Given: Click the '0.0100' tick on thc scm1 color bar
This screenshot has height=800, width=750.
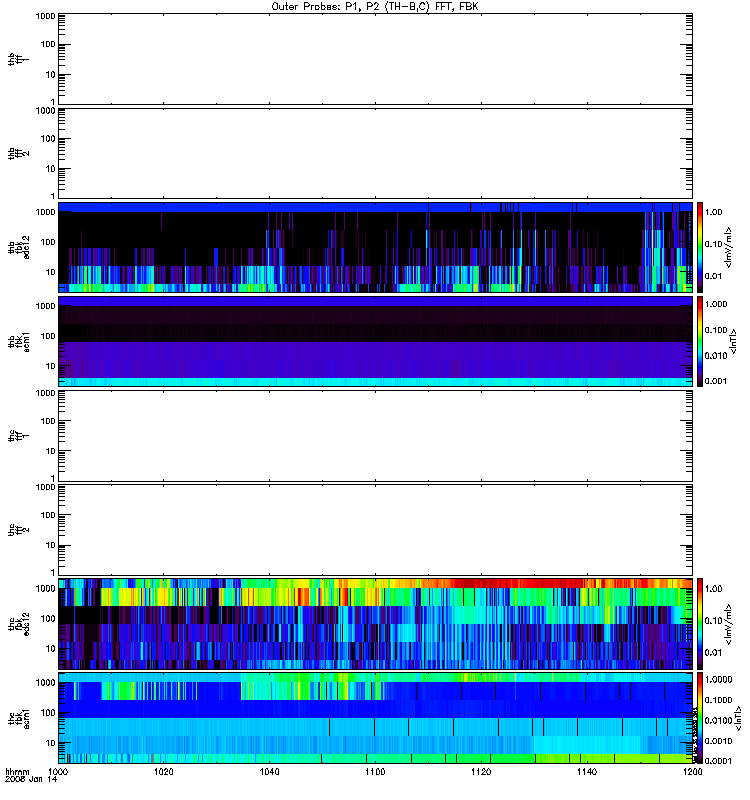Looking at the screenshot, I should pyautogui.click(x=718, y=720).
